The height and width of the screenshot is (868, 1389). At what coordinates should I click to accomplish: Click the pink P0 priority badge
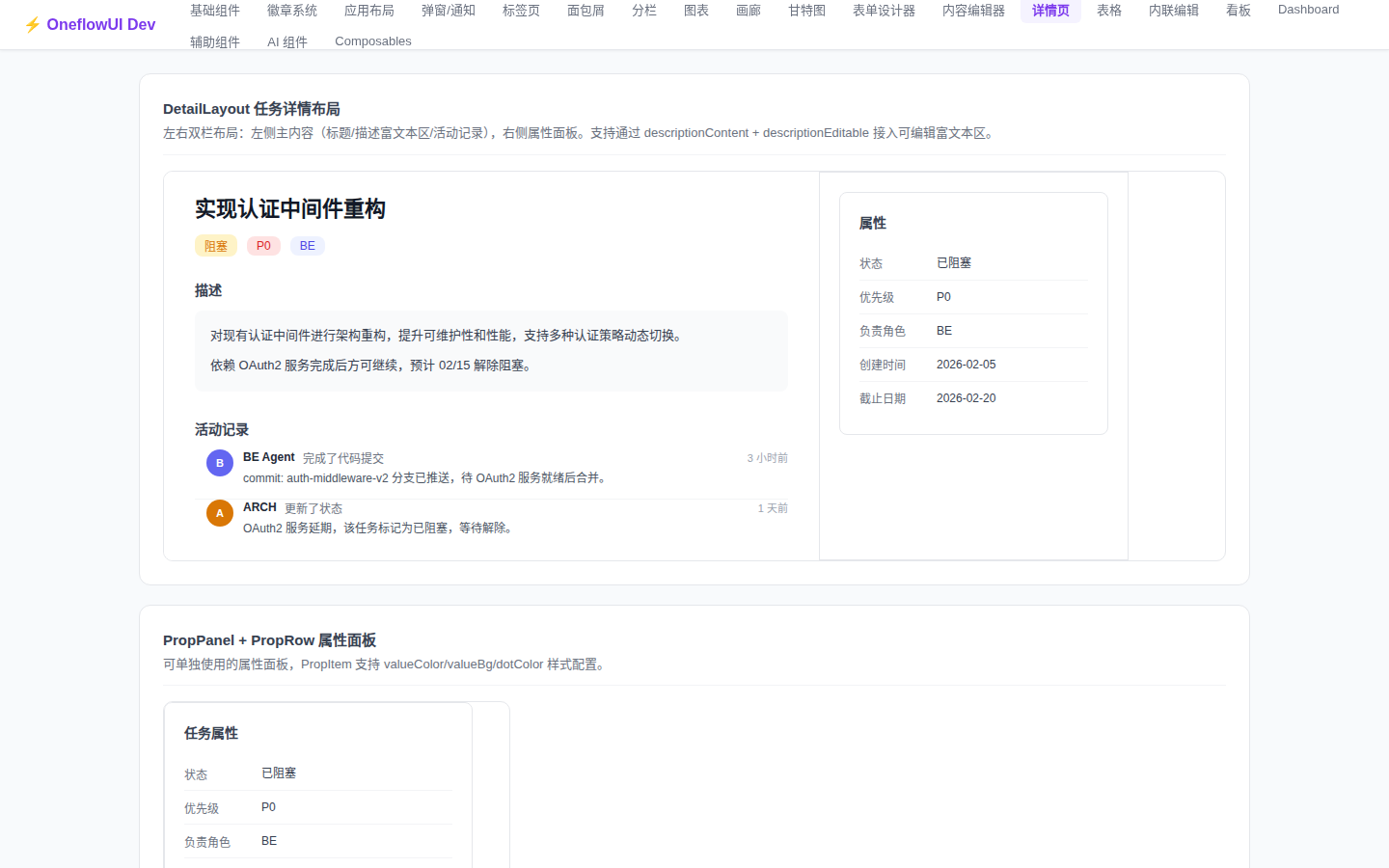263,246
